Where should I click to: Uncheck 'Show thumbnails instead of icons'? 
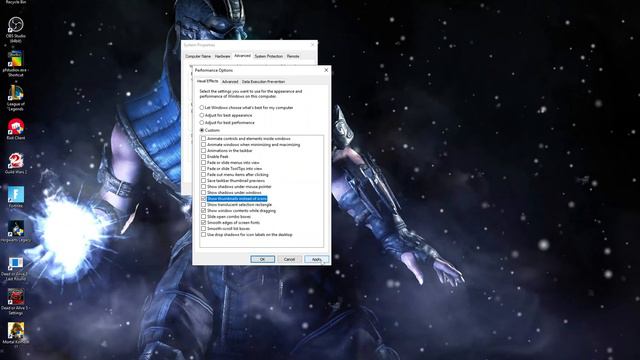point(203,199)
